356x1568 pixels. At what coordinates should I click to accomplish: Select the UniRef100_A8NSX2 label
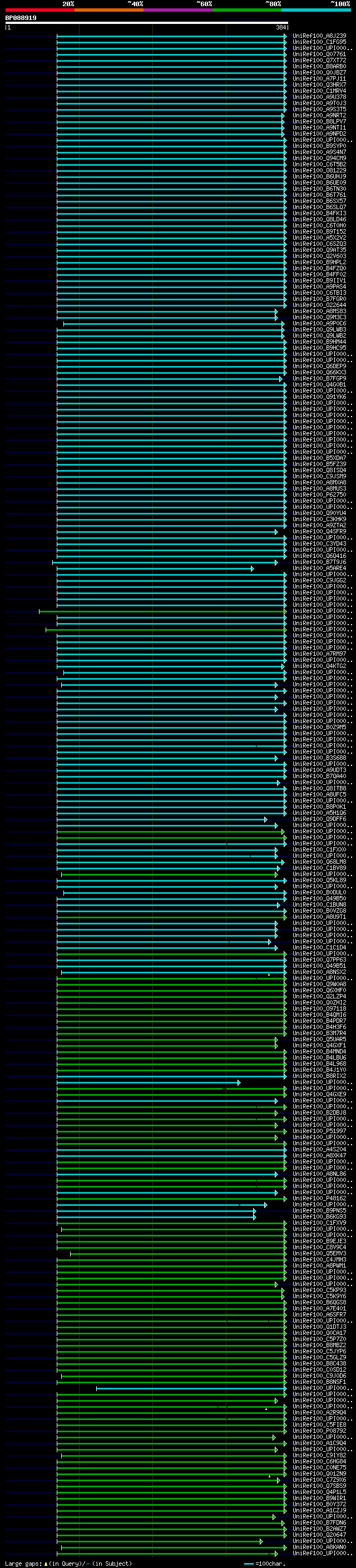tap(319, 972)
